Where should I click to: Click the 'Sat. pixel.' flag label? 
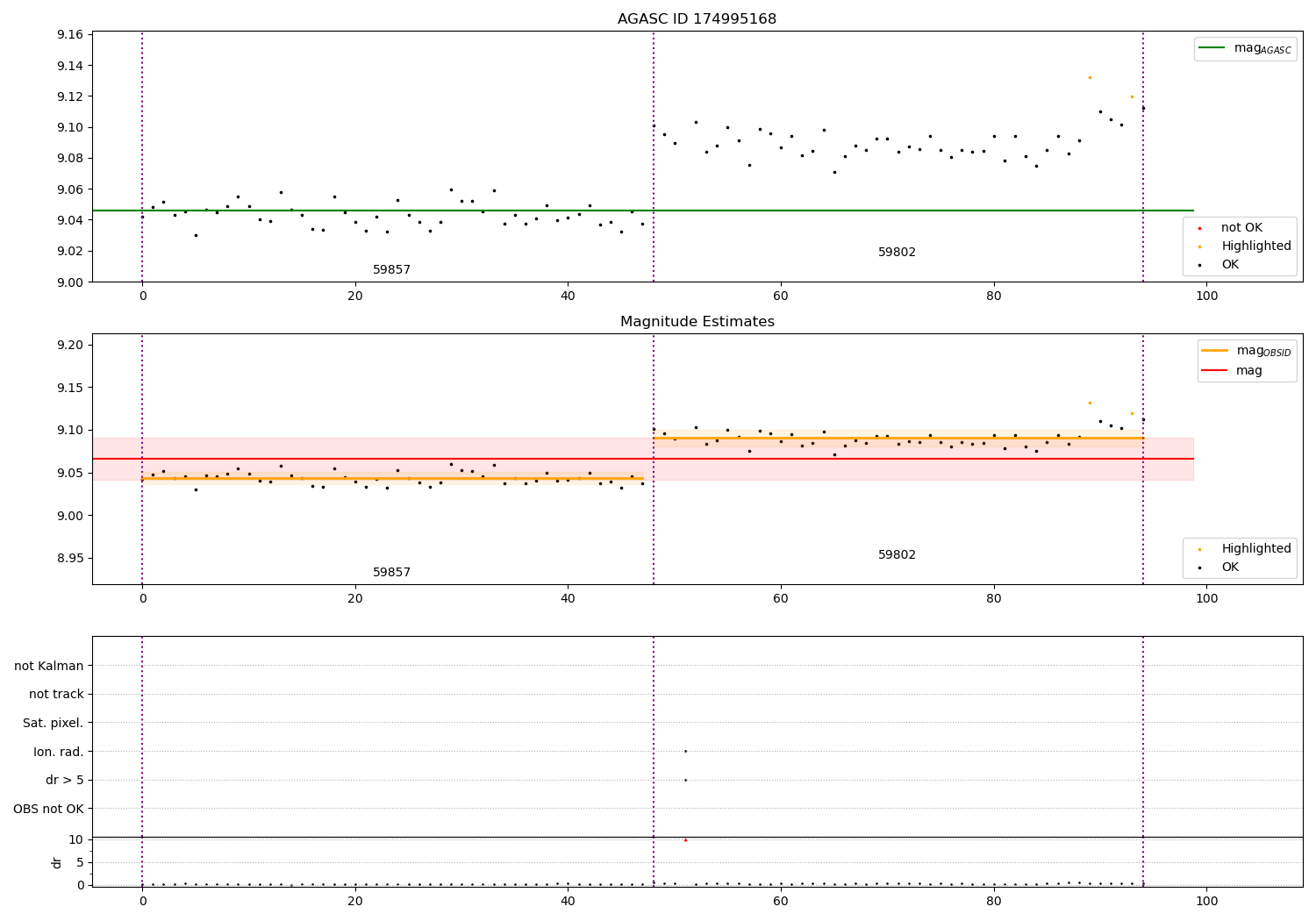54,723
